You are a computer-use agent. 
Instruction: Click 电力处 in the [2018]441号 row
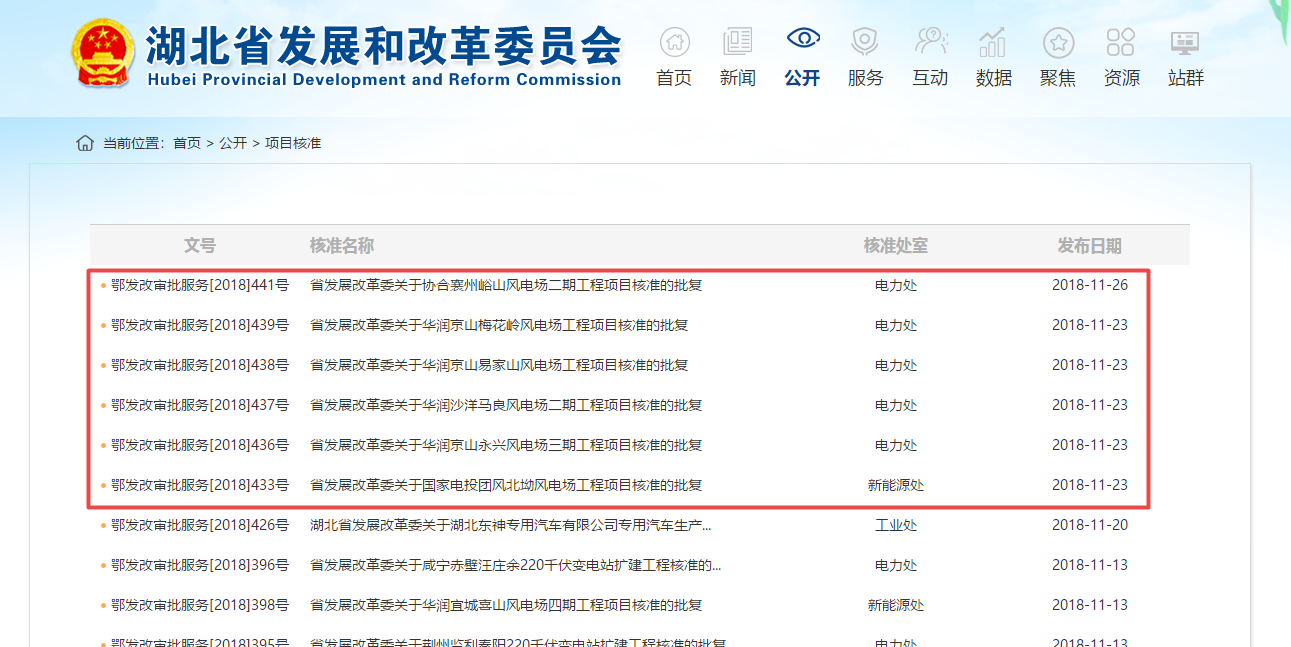pyautogui.click(x=896, y=285)
